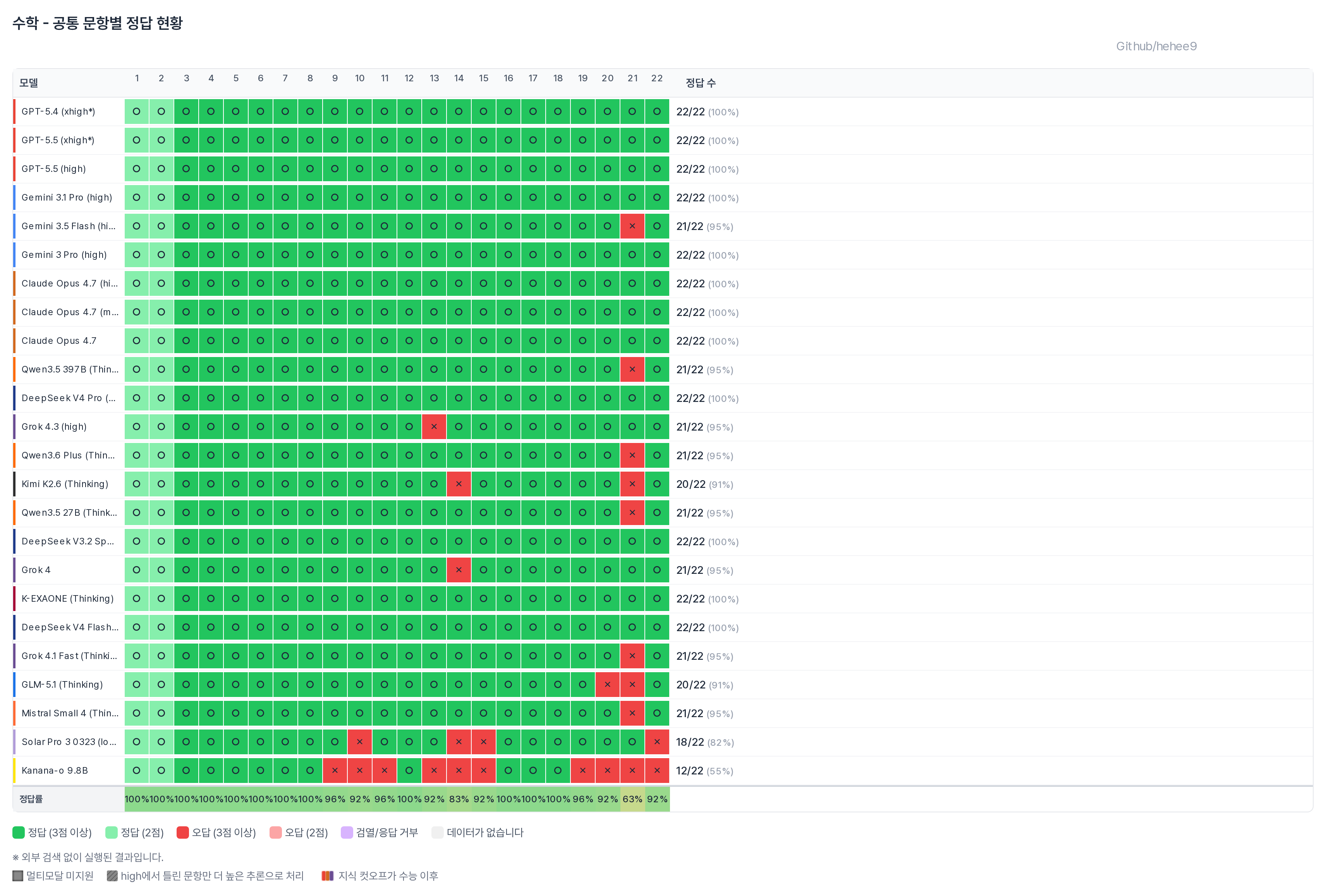Select Kimi K2.6 (Thinking)'s X mark on question 21
Screen dimensions: 1326x896
pos(632,484)
